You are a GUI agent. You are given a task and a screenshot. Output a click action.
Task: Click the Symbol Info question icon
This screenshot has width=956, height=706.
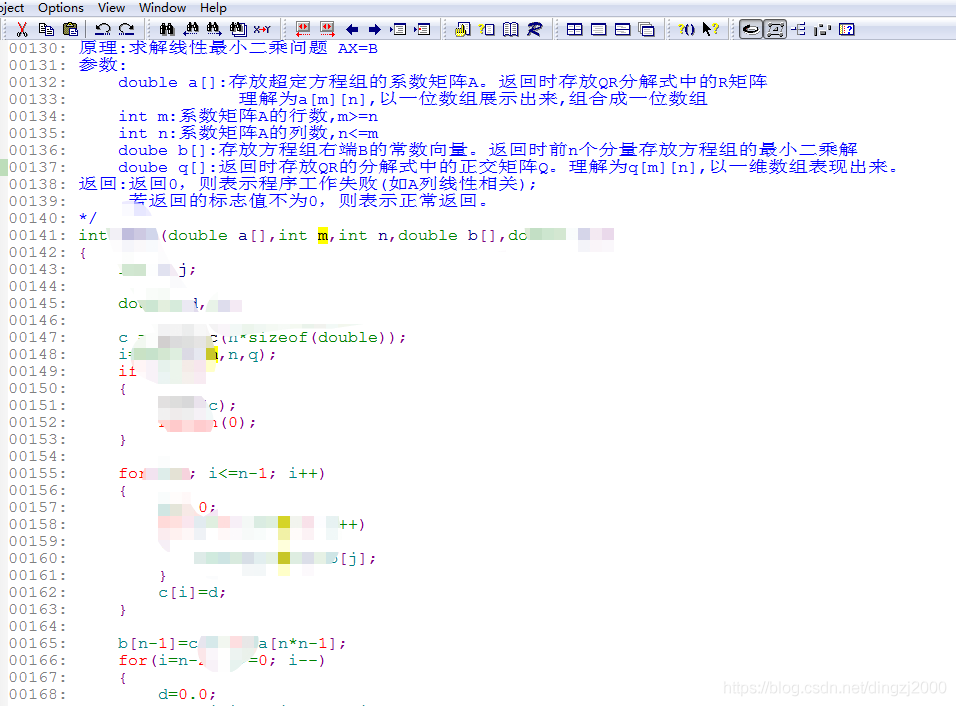point(487,29)
